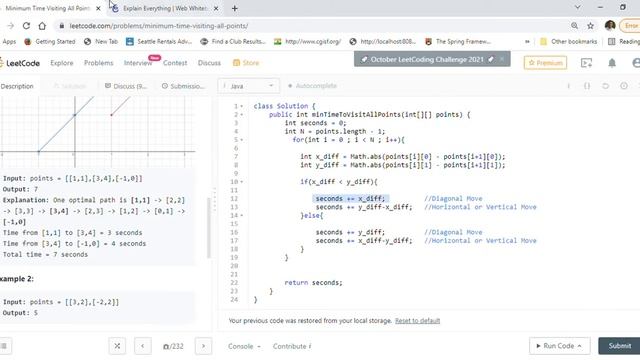640x360 pixels.
Task: Click the description panel scrollbar
Action: 209,229
